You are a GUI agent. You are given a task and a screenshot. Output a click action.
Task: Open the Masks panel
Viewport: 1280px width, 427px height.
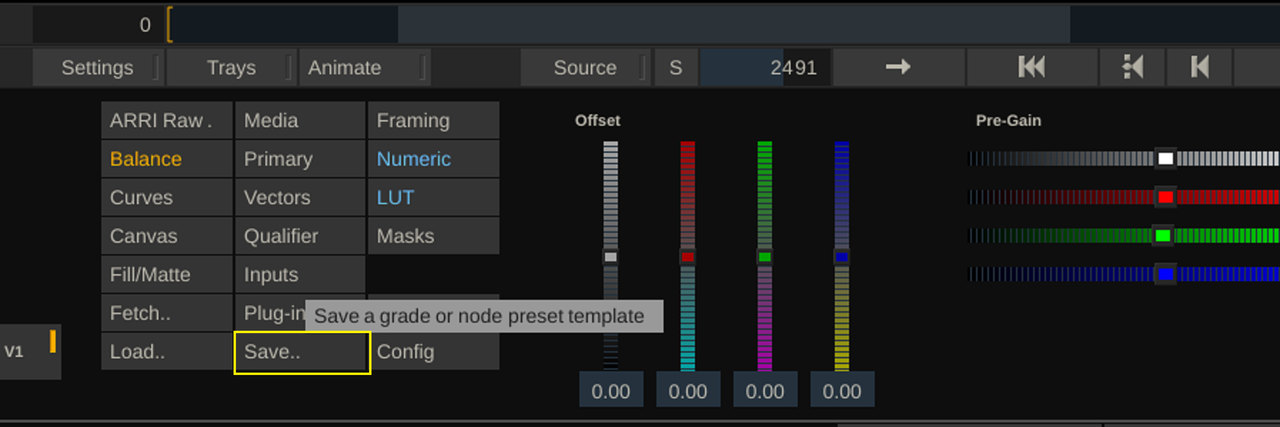click(x=434, y=236)
